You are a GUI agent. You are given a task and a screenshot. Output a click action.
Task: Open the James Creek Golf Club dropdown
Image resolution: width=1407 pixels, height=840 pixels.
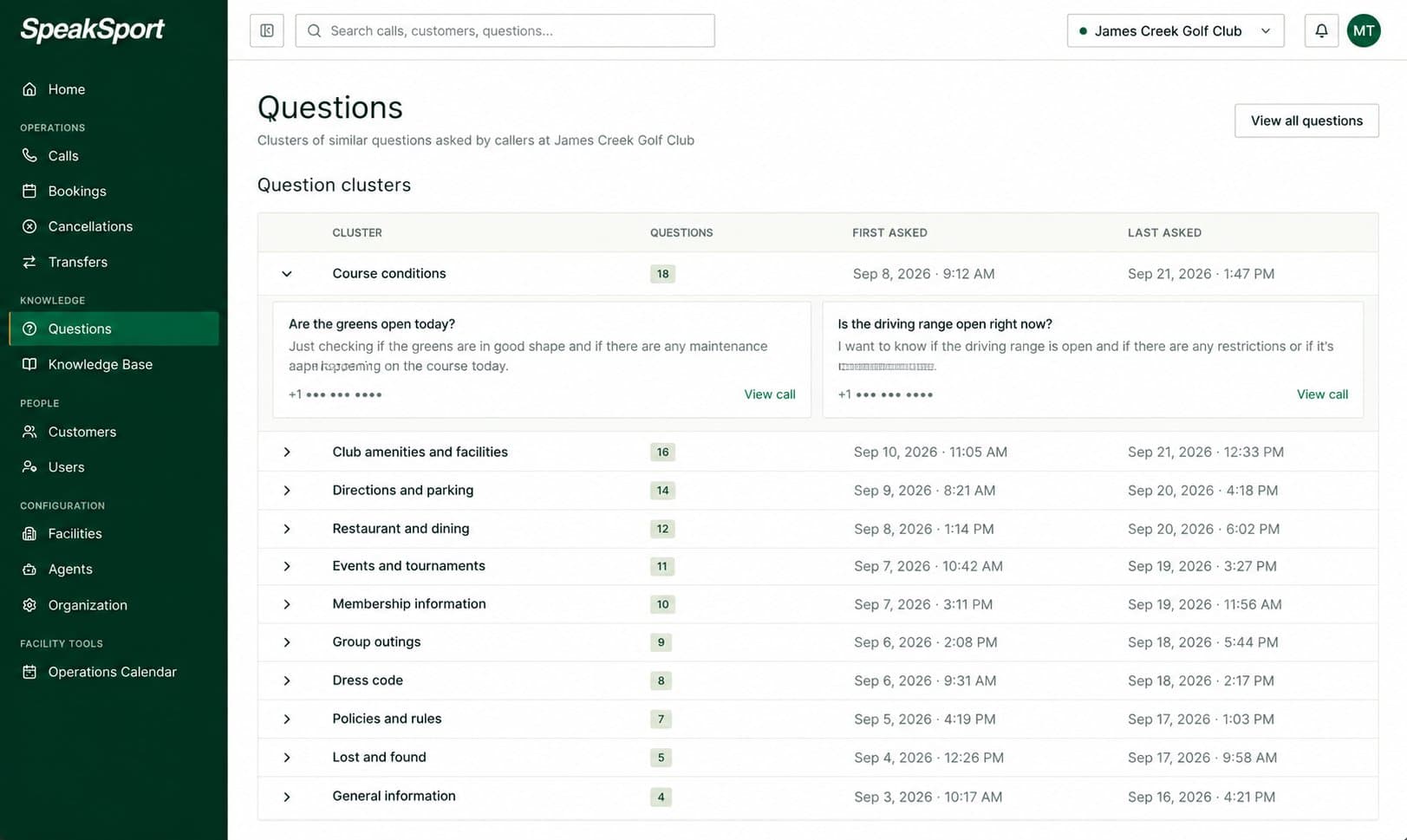pos(1176,30)
